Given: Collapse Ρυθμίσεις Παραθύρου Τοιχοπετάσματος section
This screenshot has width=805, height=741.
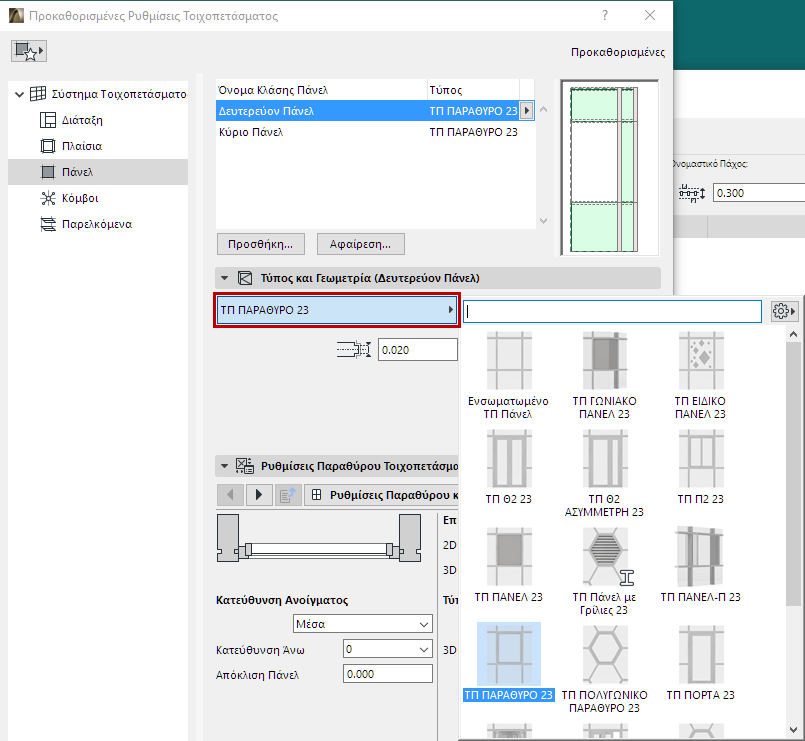Looking at the screenshot, I should click(224, 466).
